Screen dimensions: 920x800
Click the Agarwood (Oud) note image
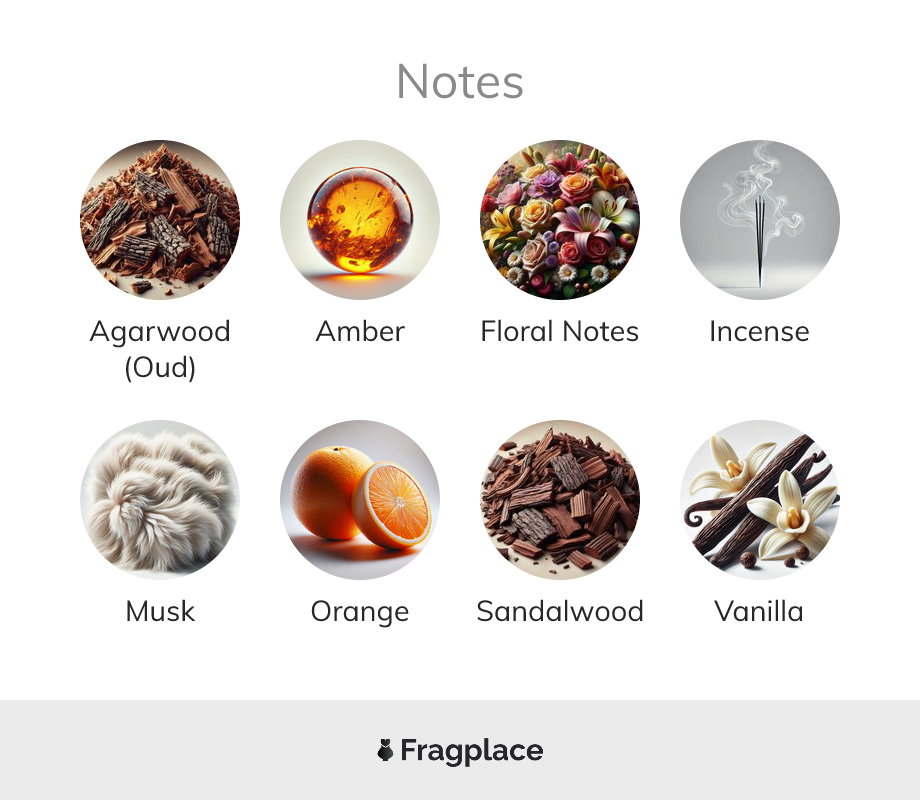coord(160,220)
